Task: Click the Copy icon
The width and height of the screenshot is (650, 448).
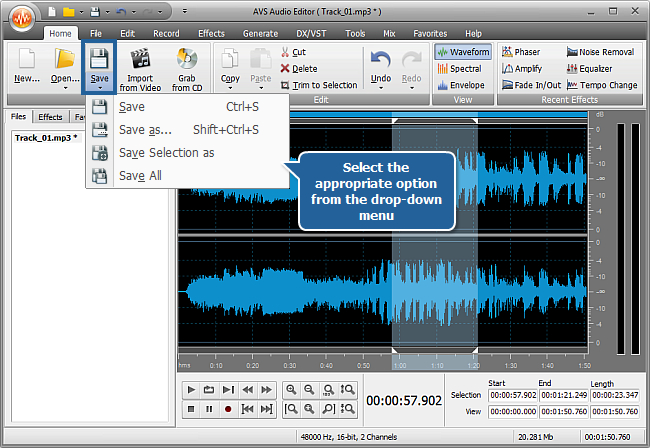Action: (230, 58)
